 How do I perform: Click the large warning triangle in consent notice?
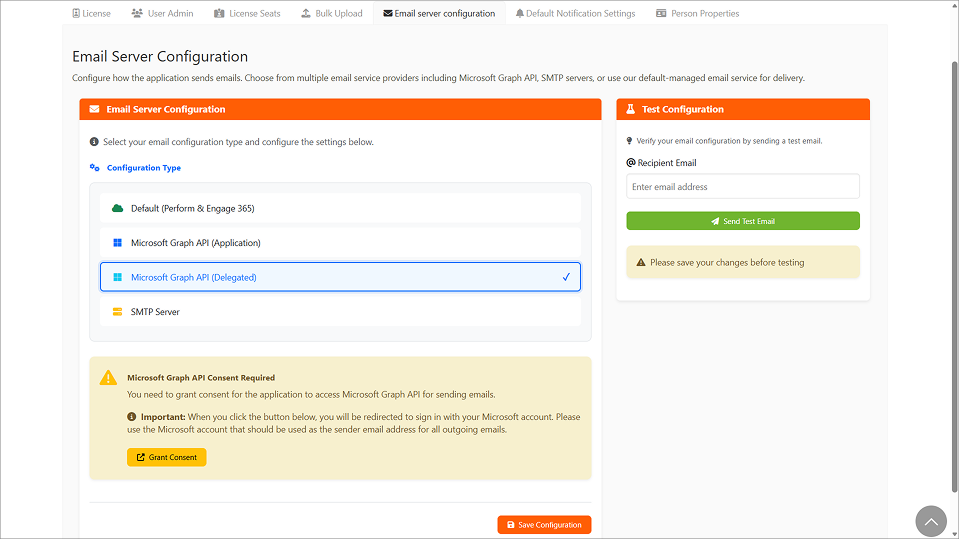tap(108, 377)
